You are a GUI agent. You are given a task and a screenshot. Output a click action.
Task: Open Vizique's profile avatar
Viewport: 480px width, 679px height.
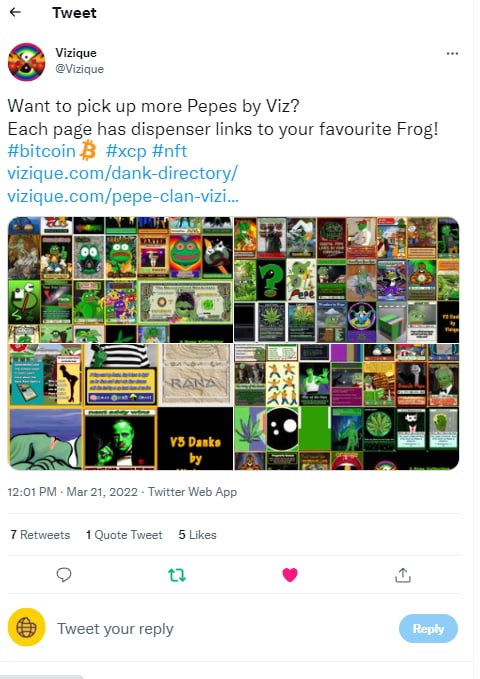(x=26, y=61)
